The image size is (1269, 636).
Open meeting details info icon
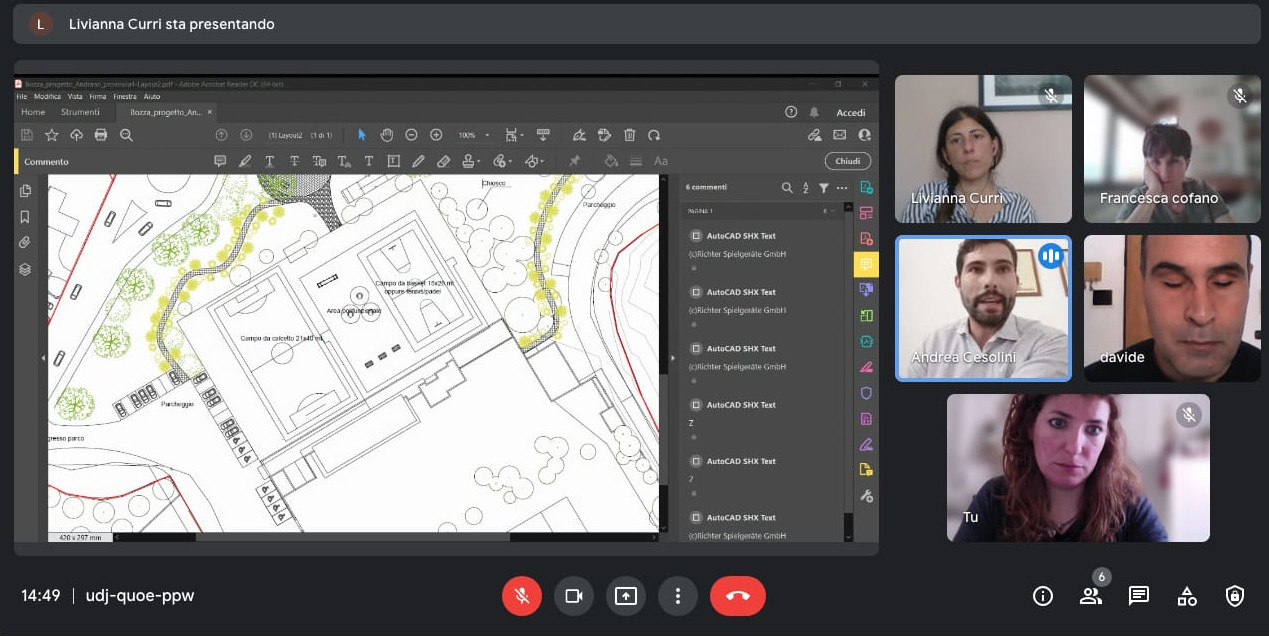1042,596
